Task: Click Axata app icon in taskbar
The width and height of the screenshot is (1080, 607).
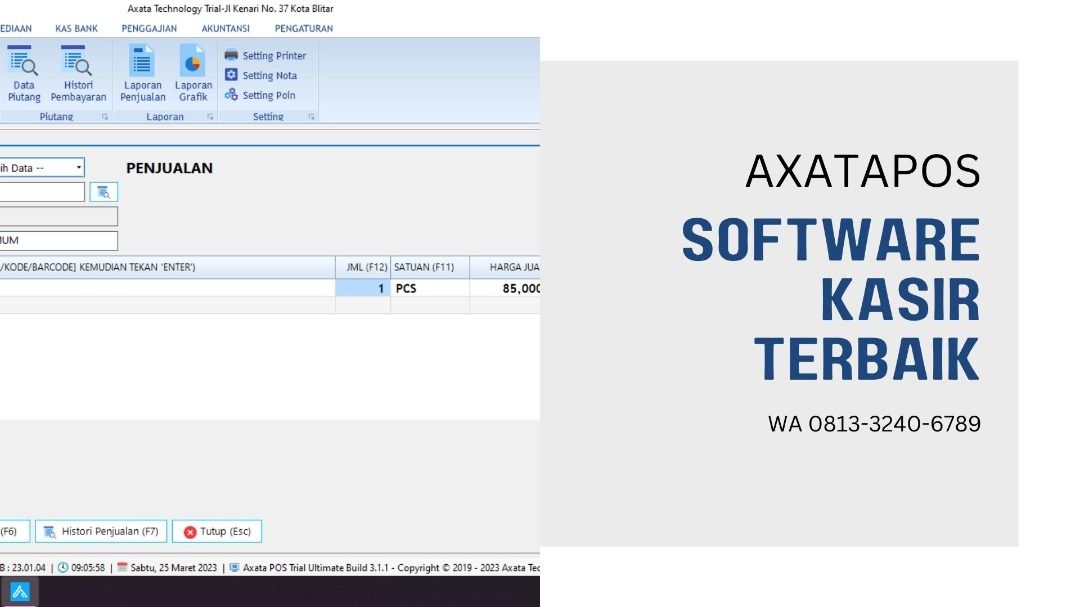Action: tap(20, 591)
